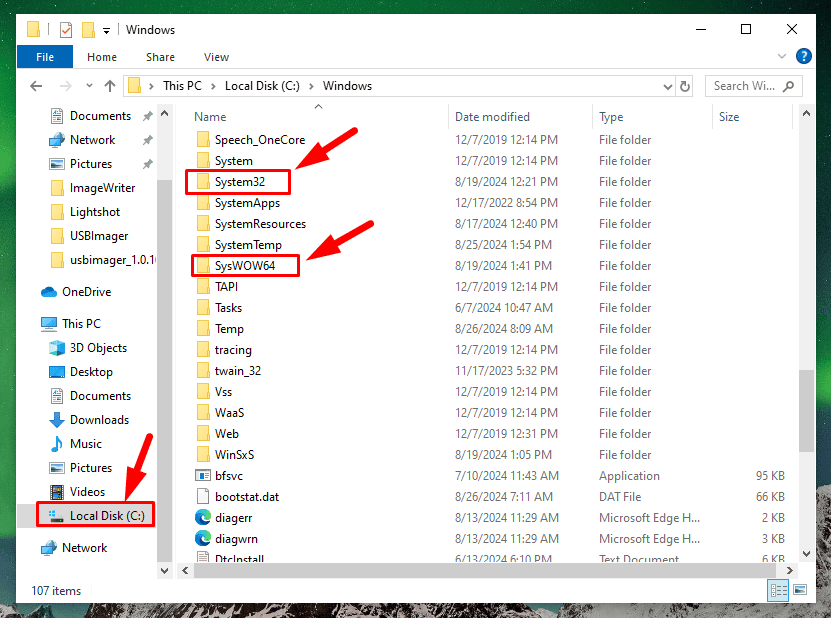The width and height of the screenshot is (831, 618).
Task: Click the New folder quick access icon
Action: (89, 30)
